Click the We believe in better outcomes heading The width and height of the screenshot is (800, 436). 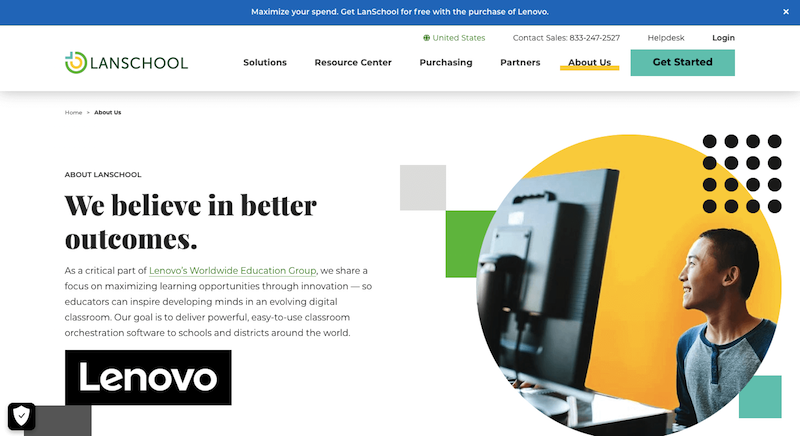pos(190,222)
